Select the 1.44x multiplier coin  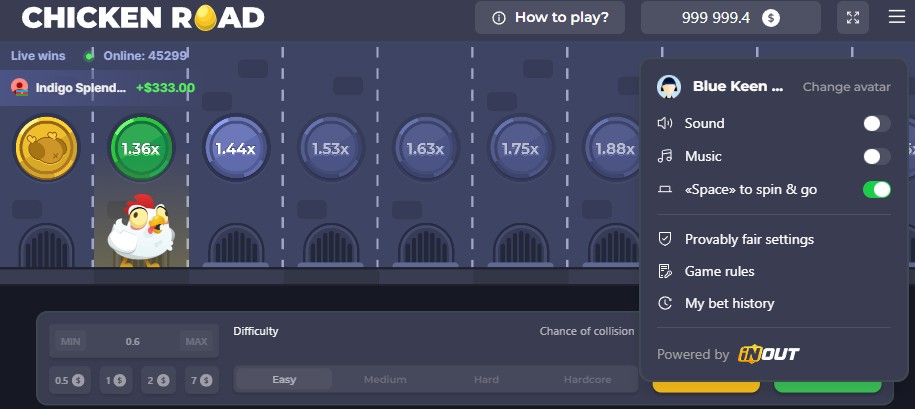click(236, 148)
